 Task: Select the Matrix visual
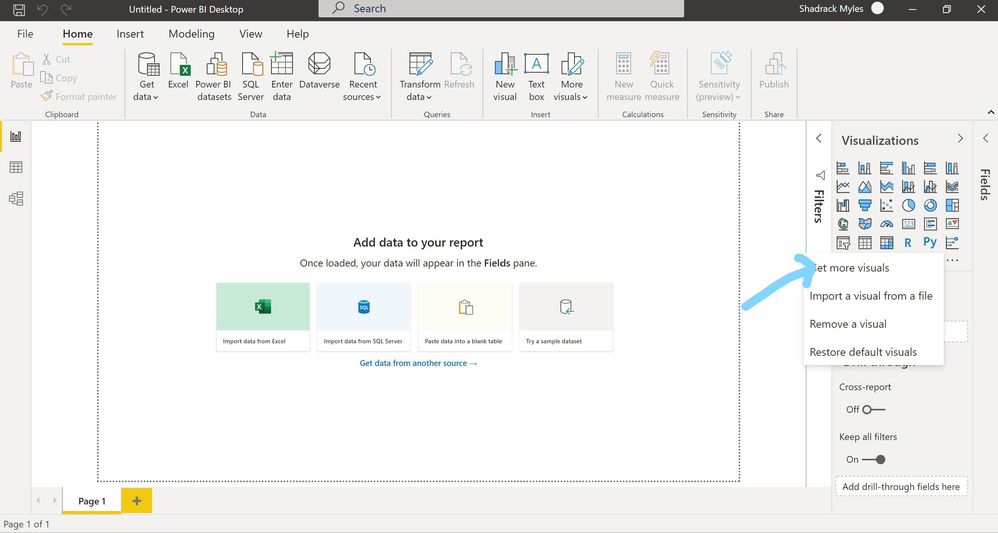[x=887, y=243]
